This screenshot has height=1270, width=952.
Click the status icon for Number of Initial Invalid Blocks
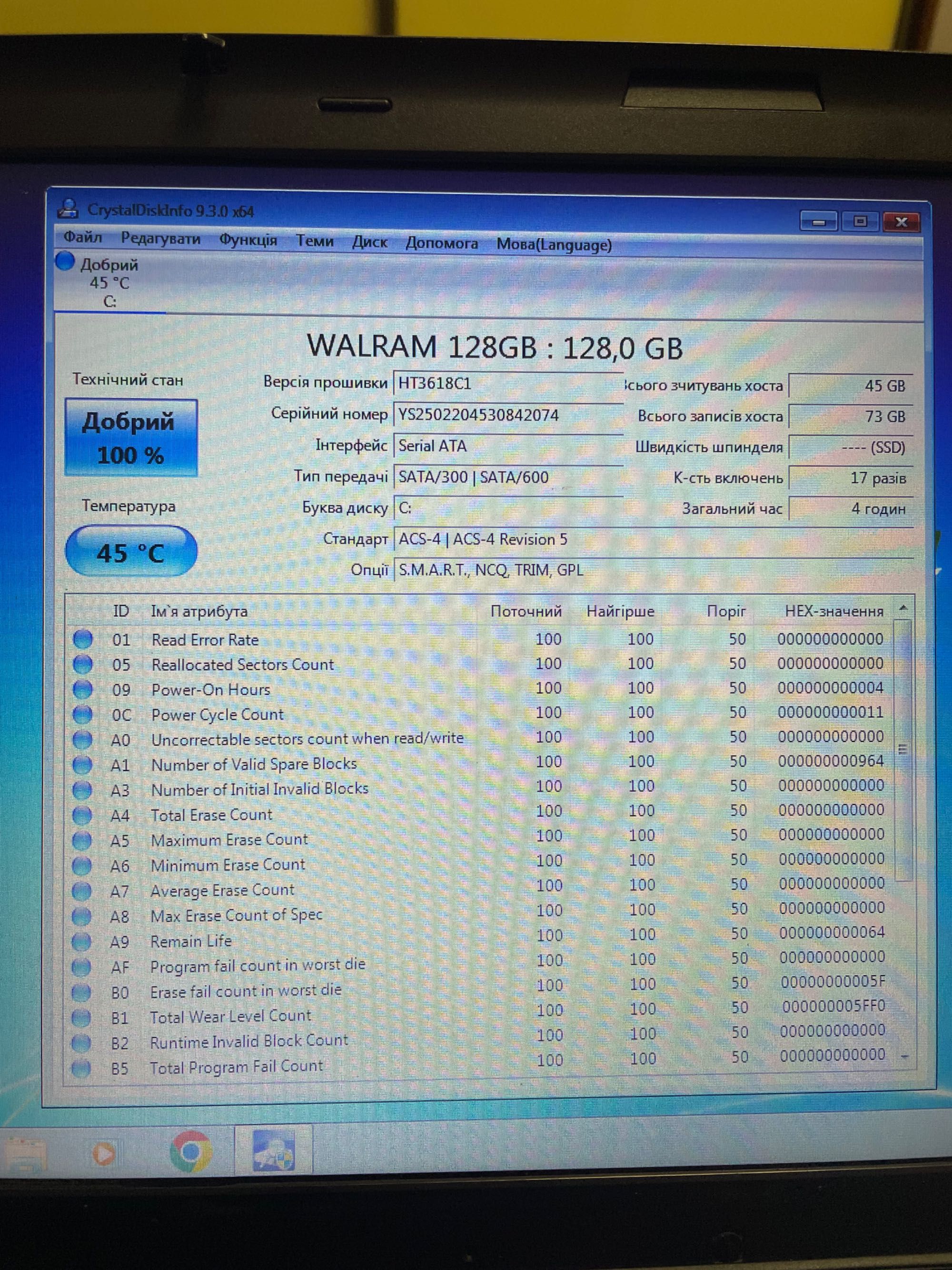pyautogui.click(x=82, y=790)
